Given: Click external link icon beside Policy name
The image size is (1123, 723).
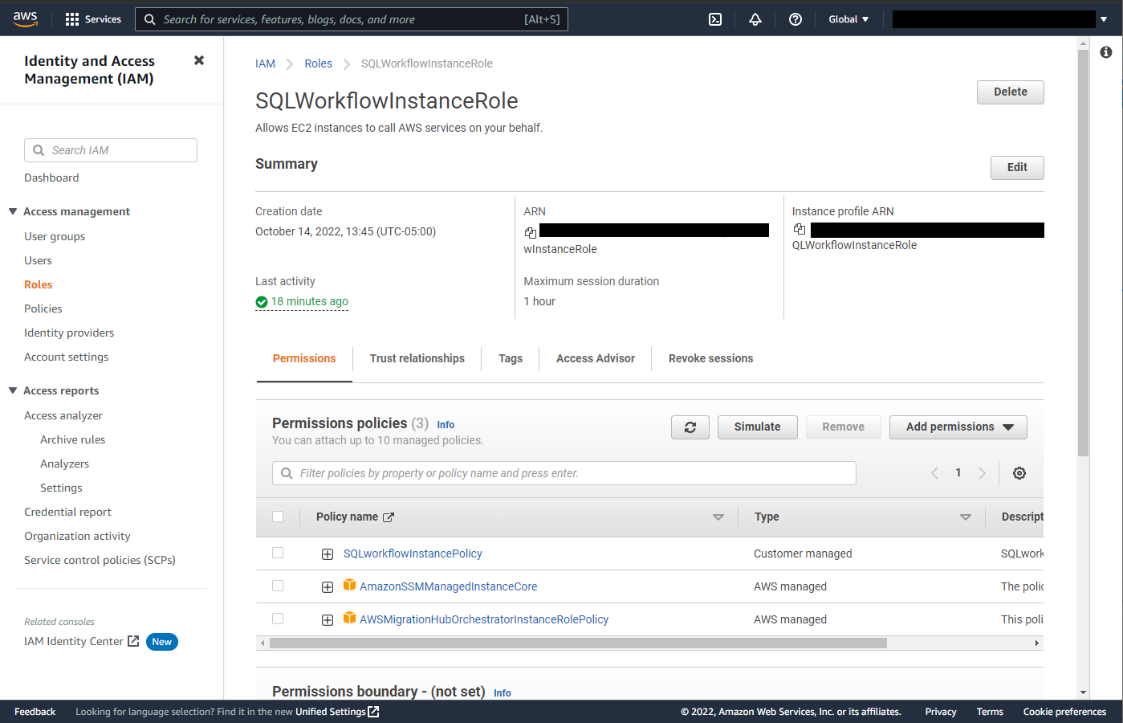Looking at the screenshot, I should (388, 517).
